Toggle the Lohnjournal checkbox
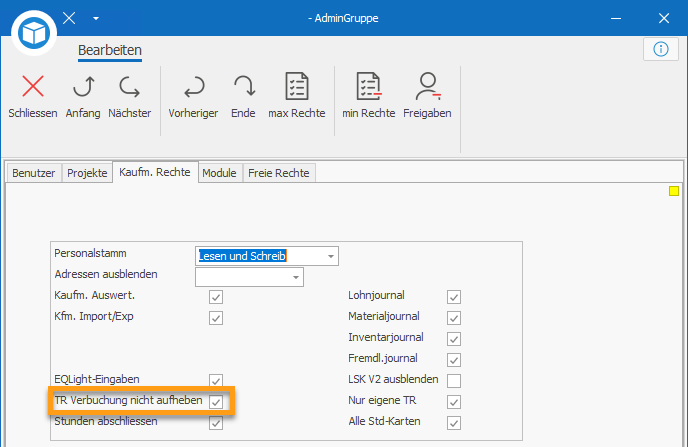 click(x=454, y=297)
